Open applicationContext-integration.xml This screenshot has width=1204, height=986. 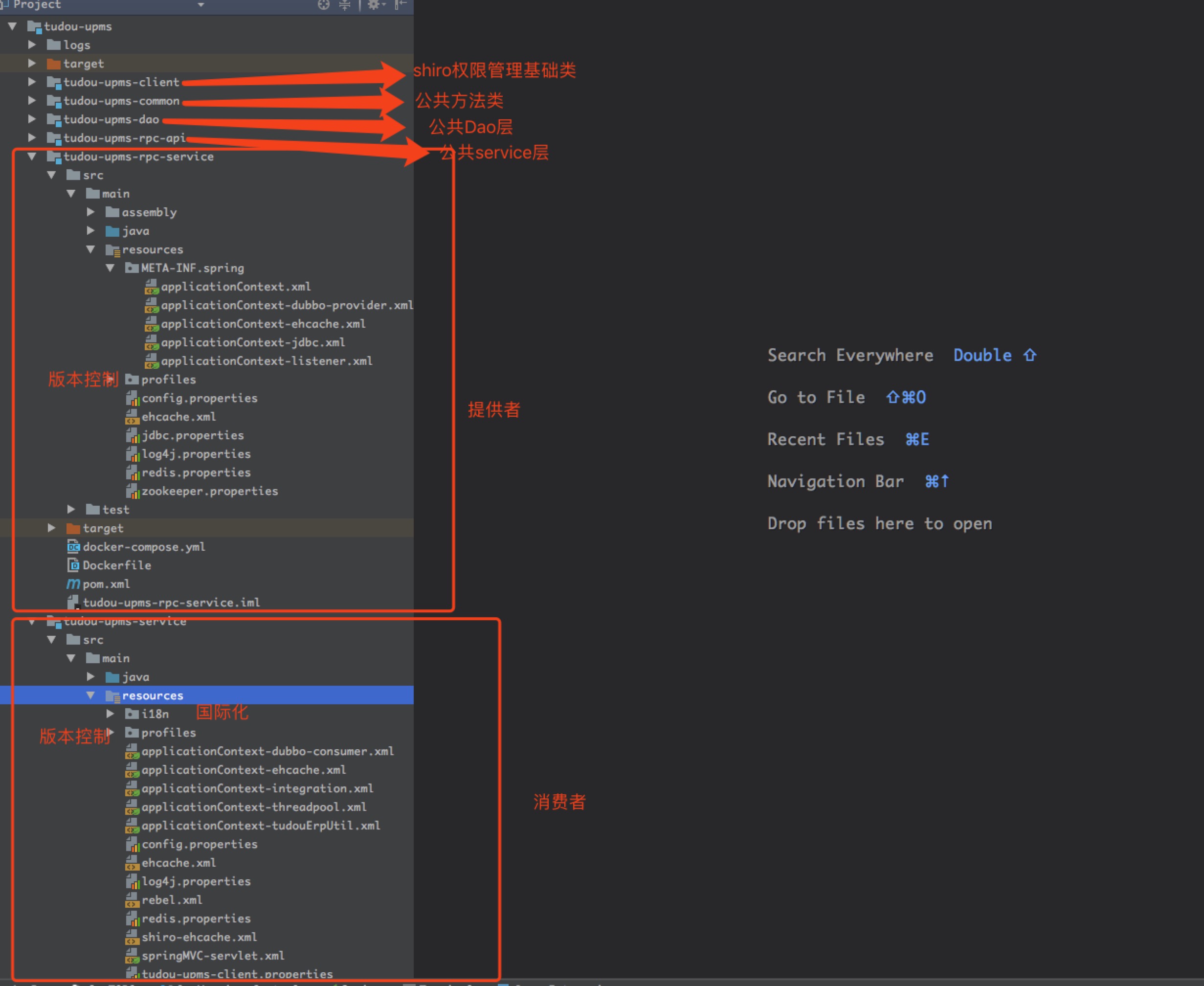tap(257, 788)
